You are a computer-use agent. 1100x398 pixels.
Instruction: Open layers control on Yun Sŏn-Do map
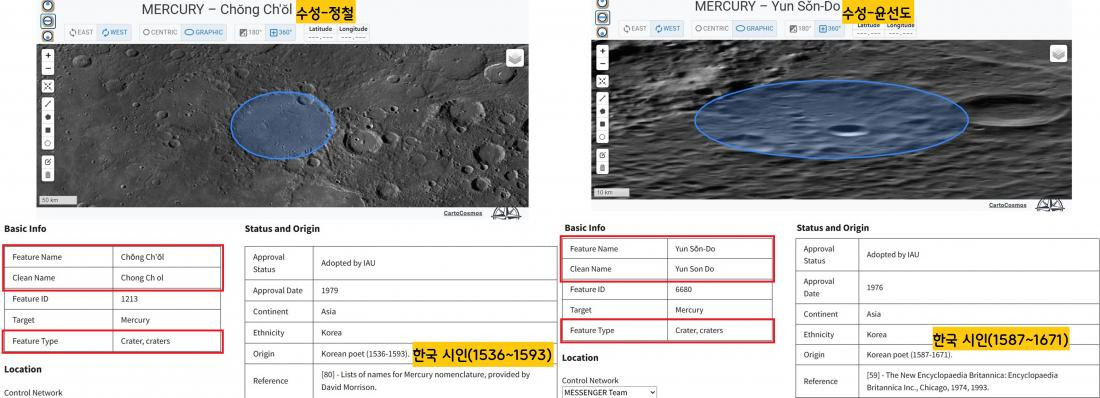1059,53
